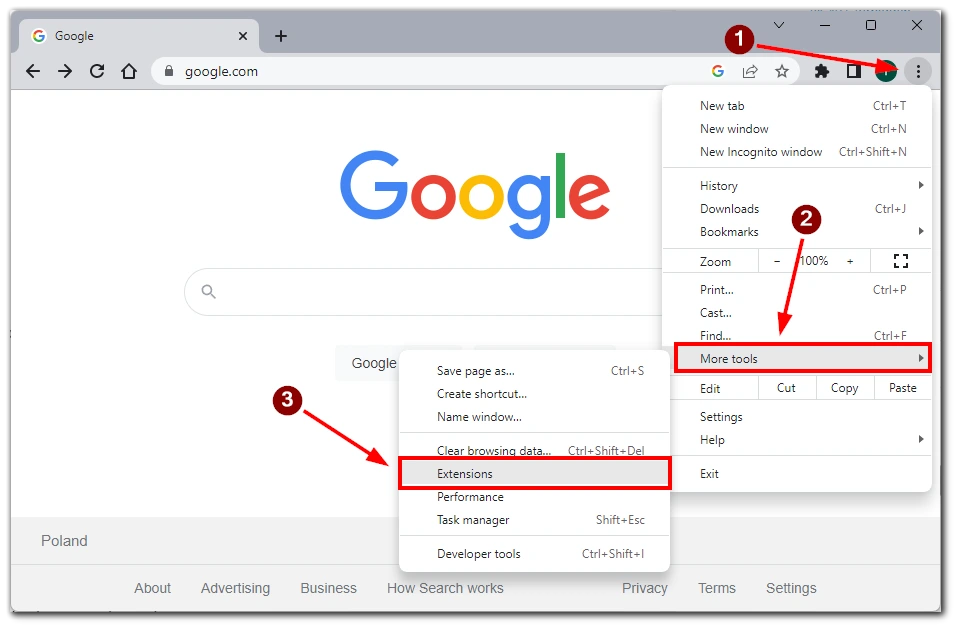This screenshot has width=959, height=630.
Task: Open the home page icon
Action: [x=128, y=72]
